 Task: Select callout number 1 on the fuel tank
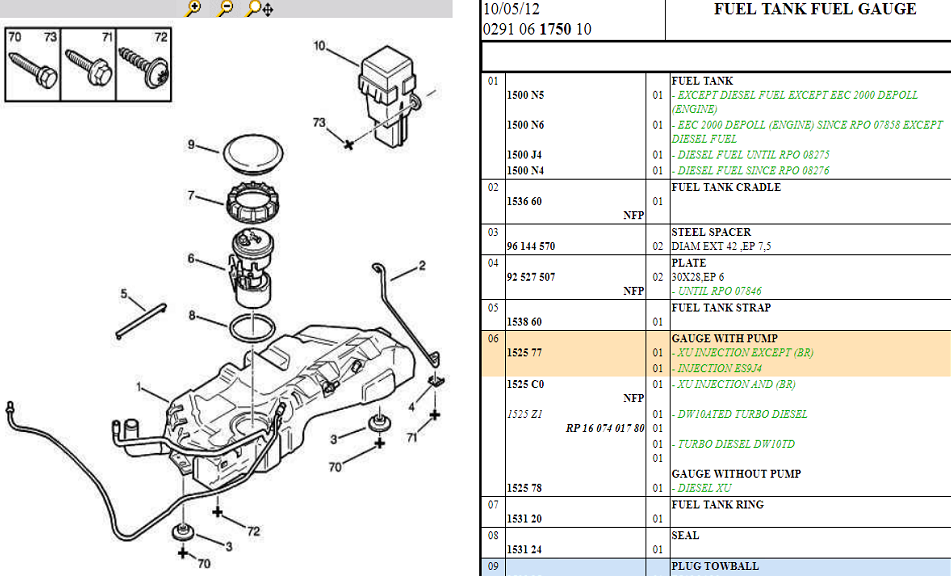pyautogui.click(x=139, y=387)
